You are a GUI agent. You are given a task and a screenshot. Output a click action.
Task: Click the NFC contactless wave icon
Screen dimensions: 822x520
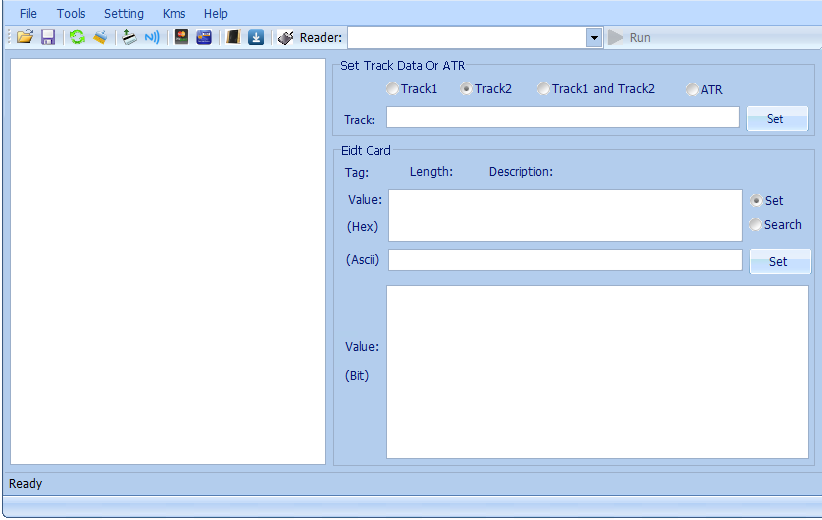pos(152,37)
